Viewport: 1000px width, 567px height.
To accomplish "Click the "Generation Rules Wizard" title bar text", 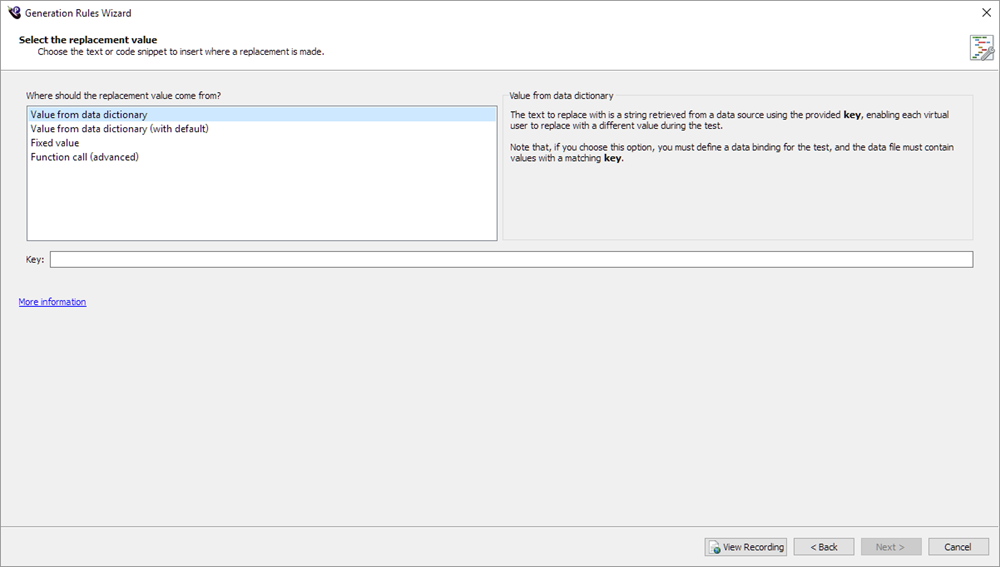I will 78,13.
